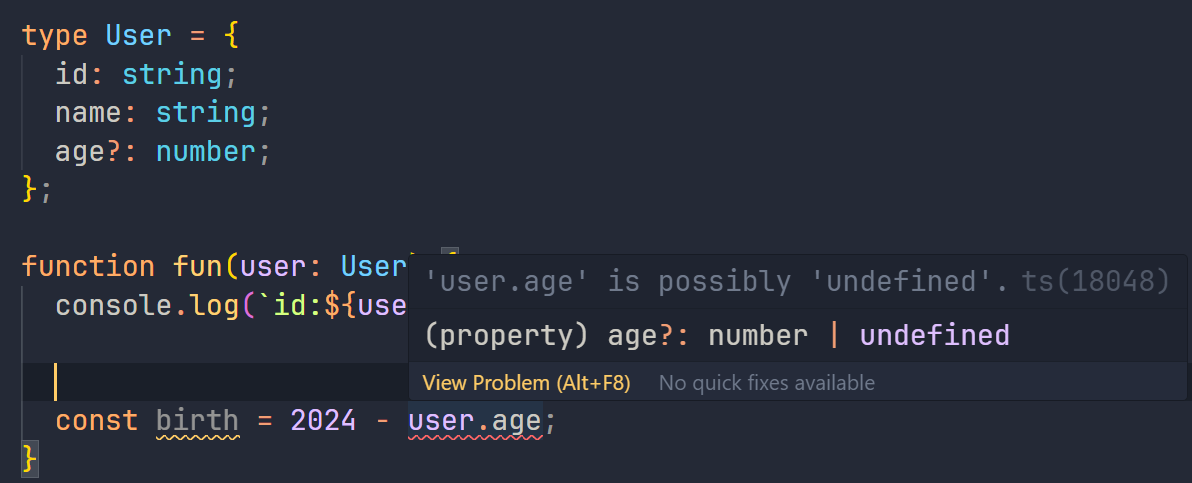Click the 'No quick fixes available' text
The height and width of the screenshot is (483, 1192).
tap(766, 383)
